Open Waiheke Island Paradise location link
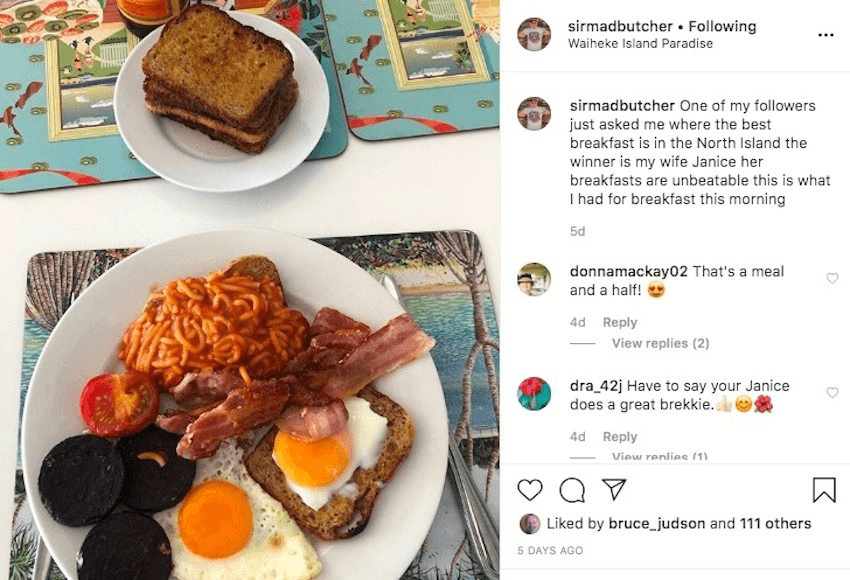Image resolution: width=850 pixels, height=580 pixels. [640, 43]
